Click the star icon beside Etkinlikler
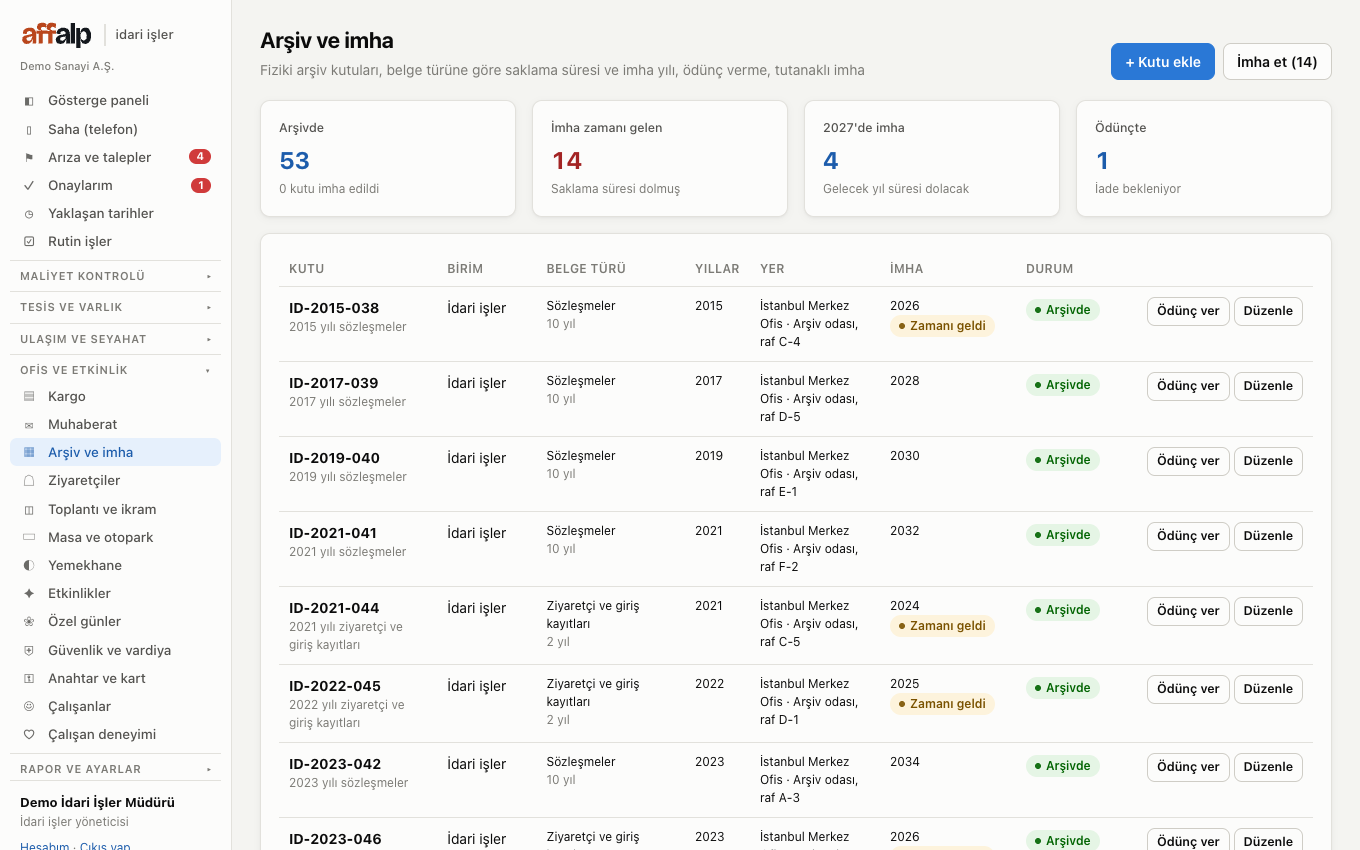 pos(29,593)
